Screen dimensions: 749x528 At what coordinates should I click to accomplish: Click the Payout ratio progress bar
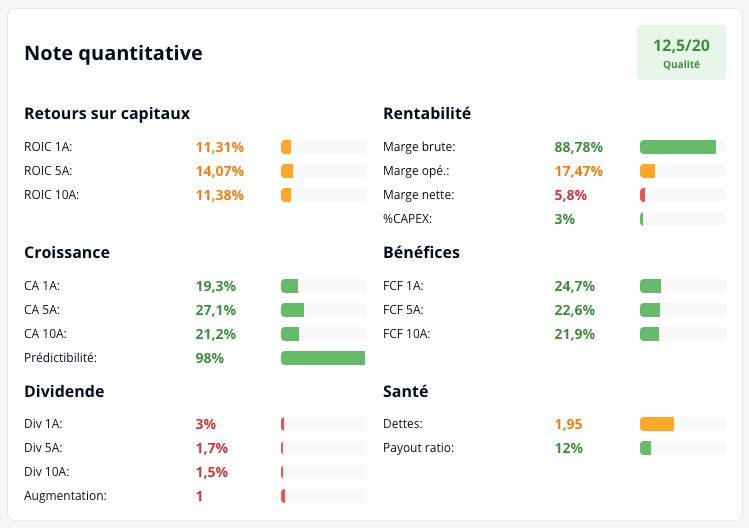pos(683,448)
